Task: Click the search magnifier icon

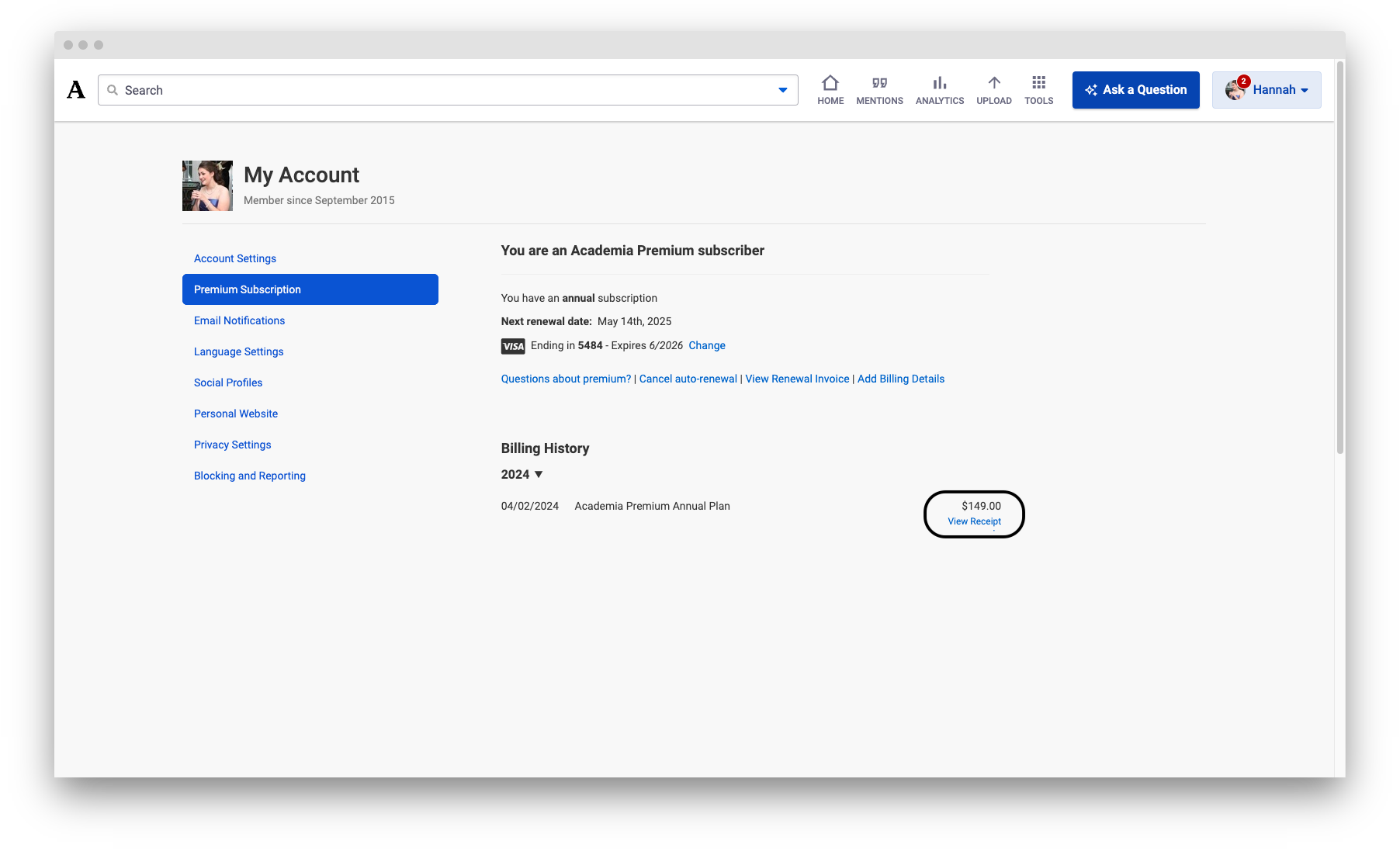Action: coord(113,90)
